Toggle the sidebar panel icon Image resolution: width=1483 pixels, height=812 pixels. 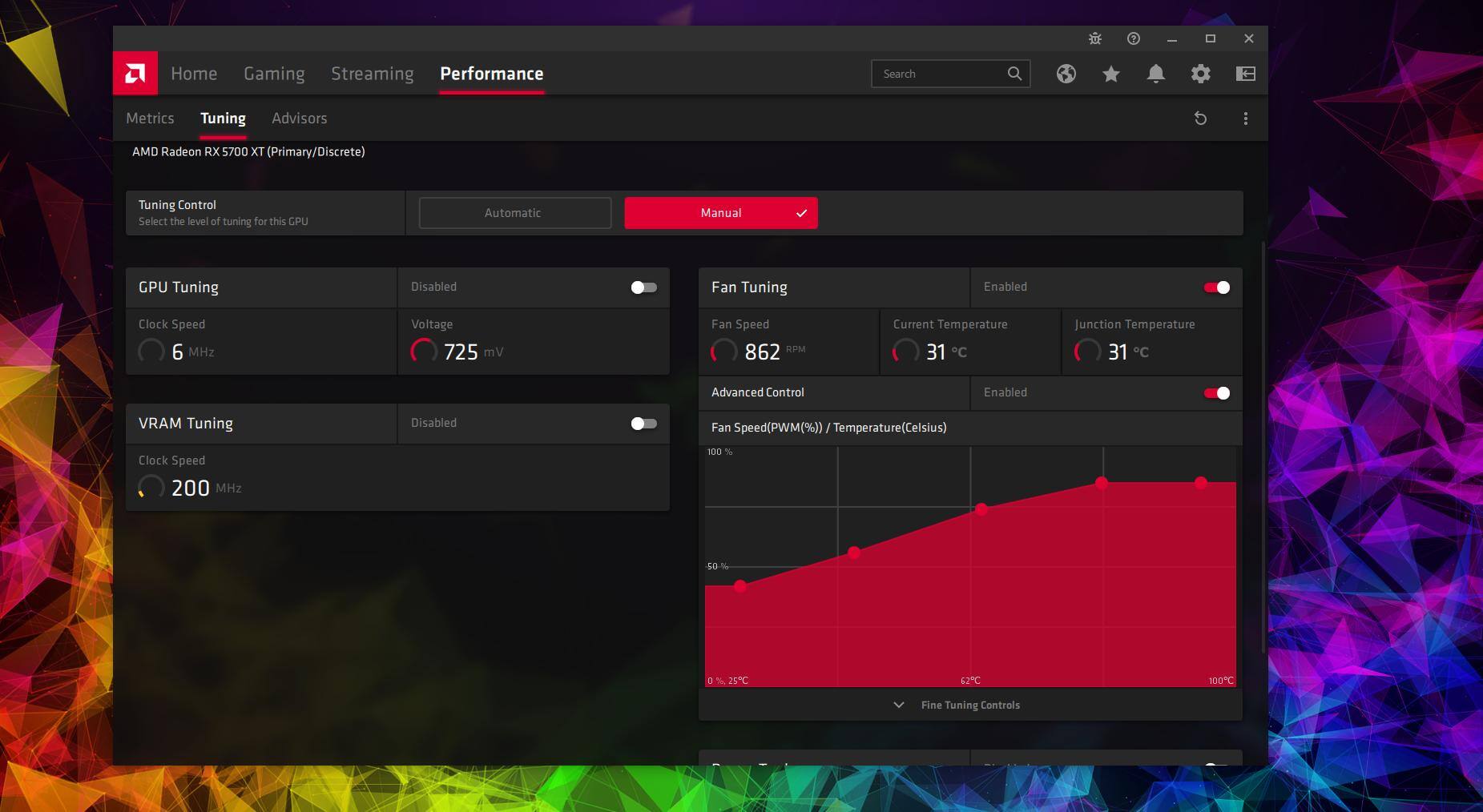click(1245, 74)
